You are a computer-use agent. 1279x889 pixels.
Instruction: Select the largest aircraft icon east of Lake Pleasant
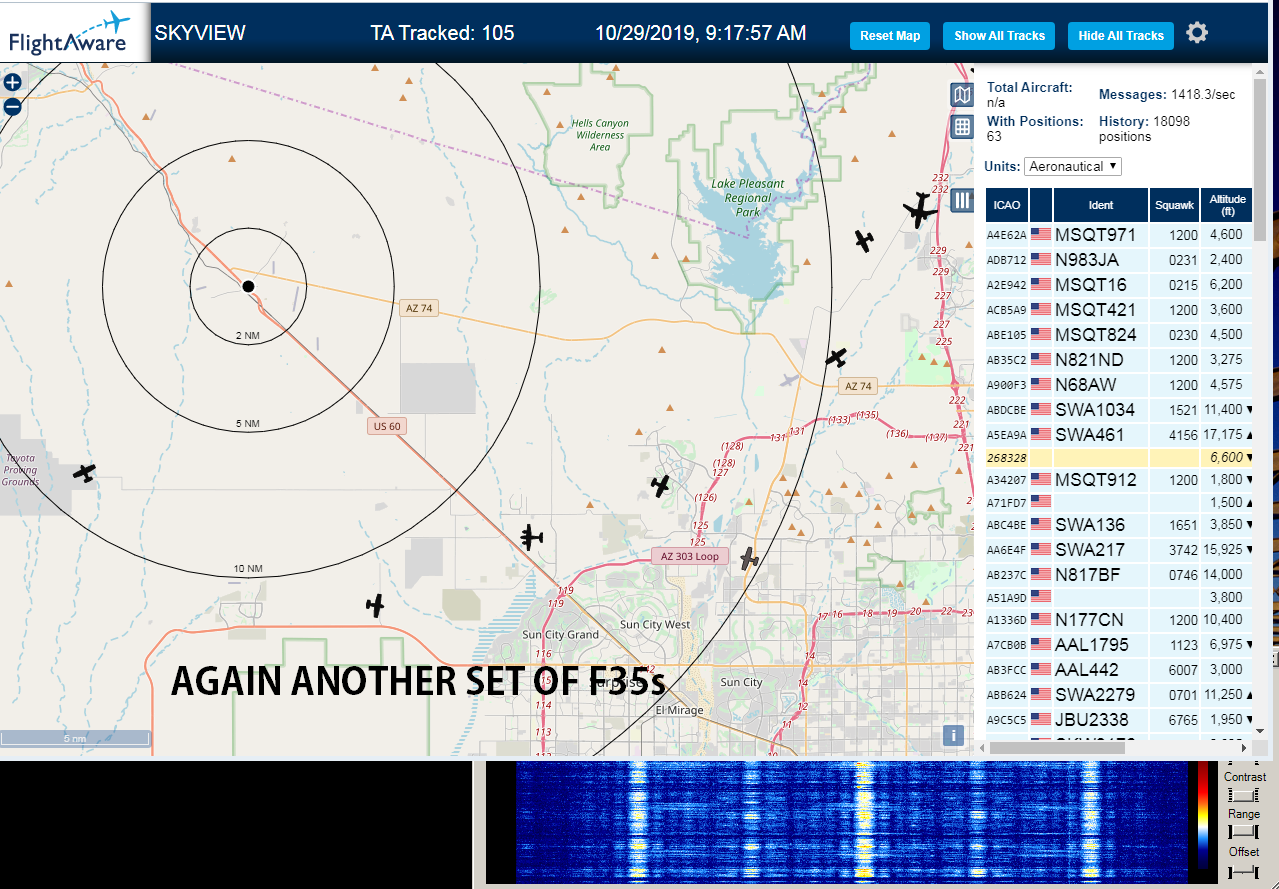click(919, 210)
